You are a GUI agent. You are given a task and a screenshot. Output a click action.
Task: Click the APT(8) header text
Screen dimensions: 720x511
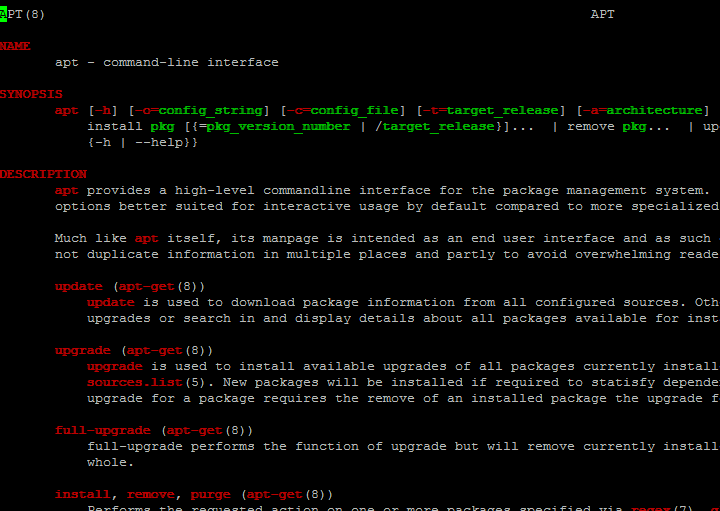pyautogui.click(x=22, y=14)
